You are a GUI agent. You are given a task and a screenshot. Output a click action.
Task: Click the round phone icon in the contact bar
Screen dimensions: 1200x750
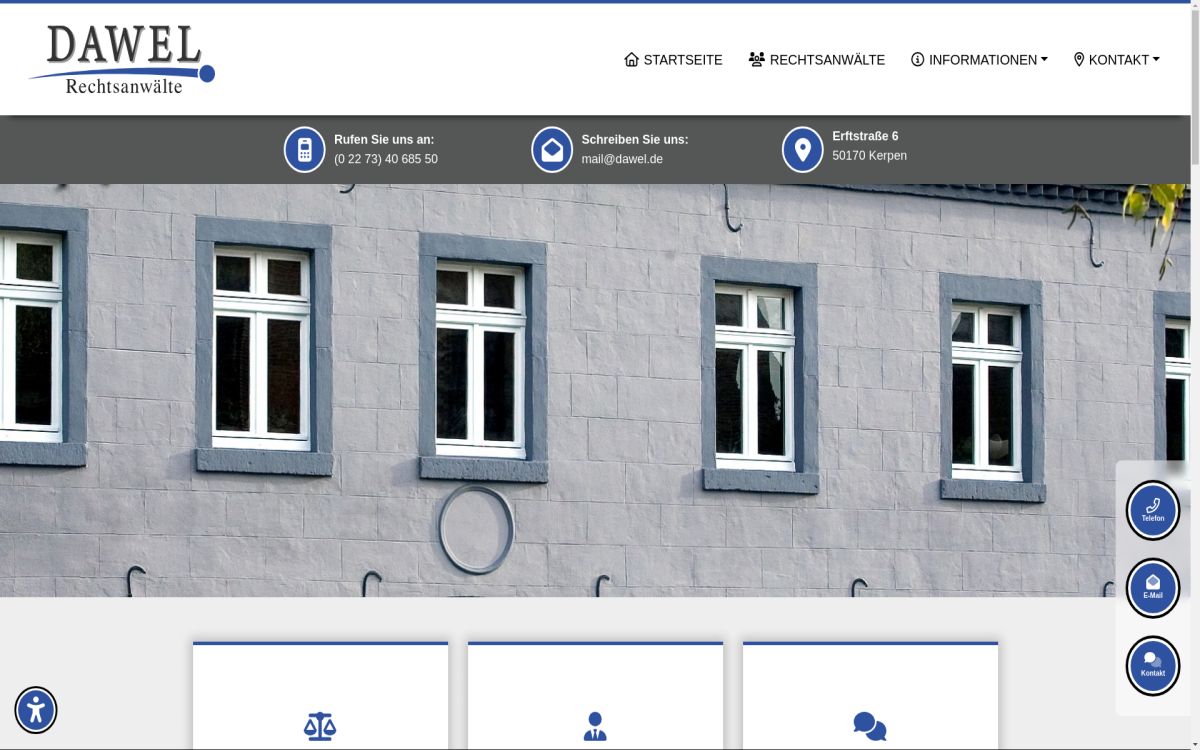[x=304, y=149]
